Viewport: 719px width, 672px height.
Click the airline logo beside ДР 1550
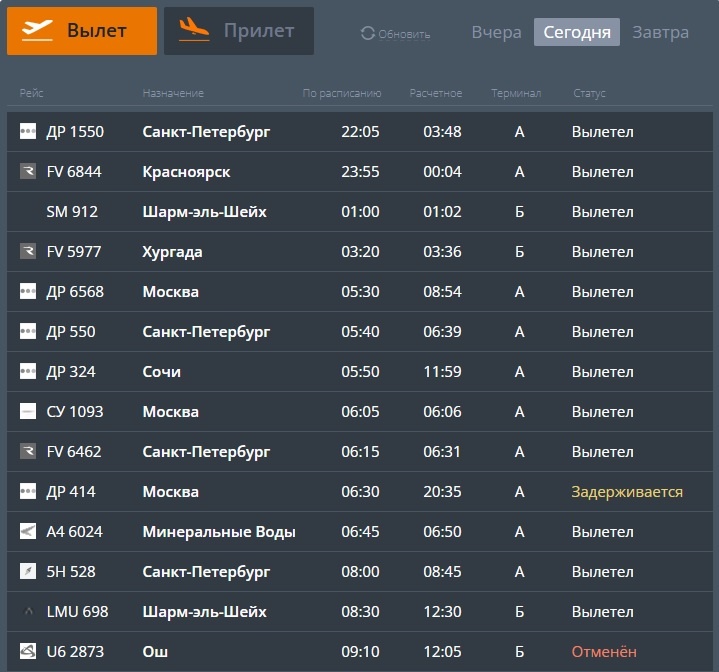click(28, 131)
